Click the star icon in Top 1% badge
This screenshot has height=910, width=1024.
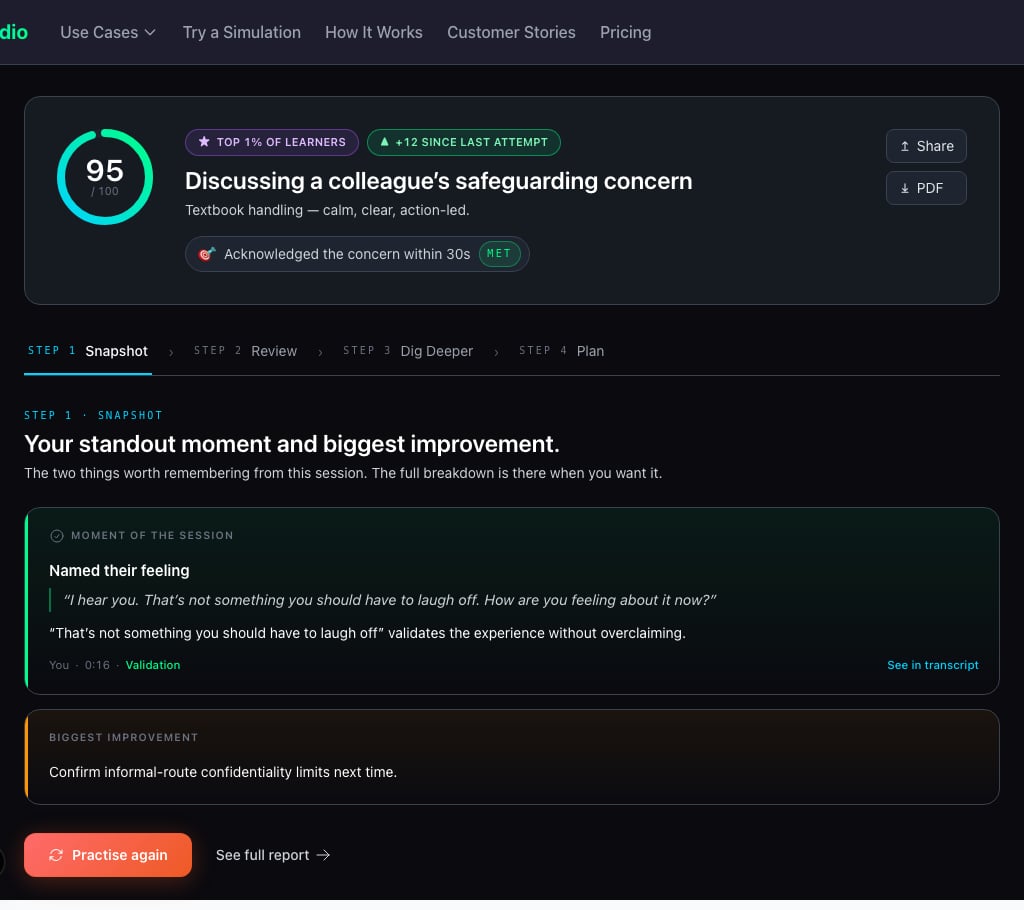tap(204, 142)
